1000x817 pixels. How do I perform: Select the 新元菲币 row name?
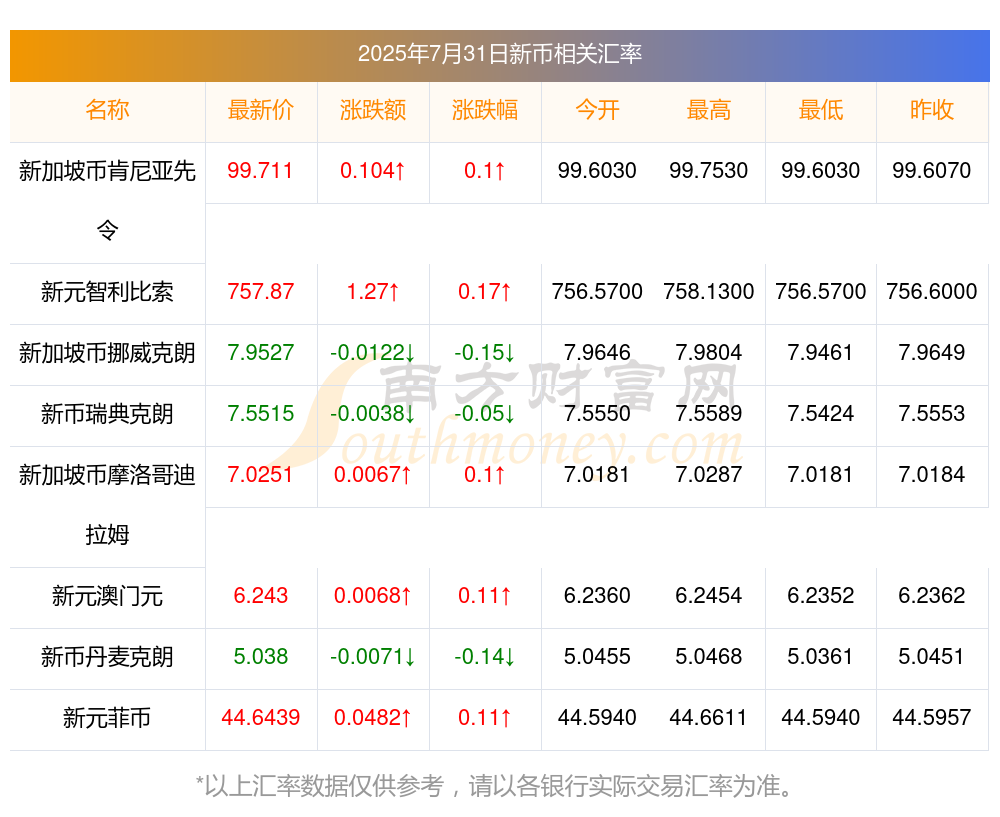pyautogui.click(x=107, y=718)
